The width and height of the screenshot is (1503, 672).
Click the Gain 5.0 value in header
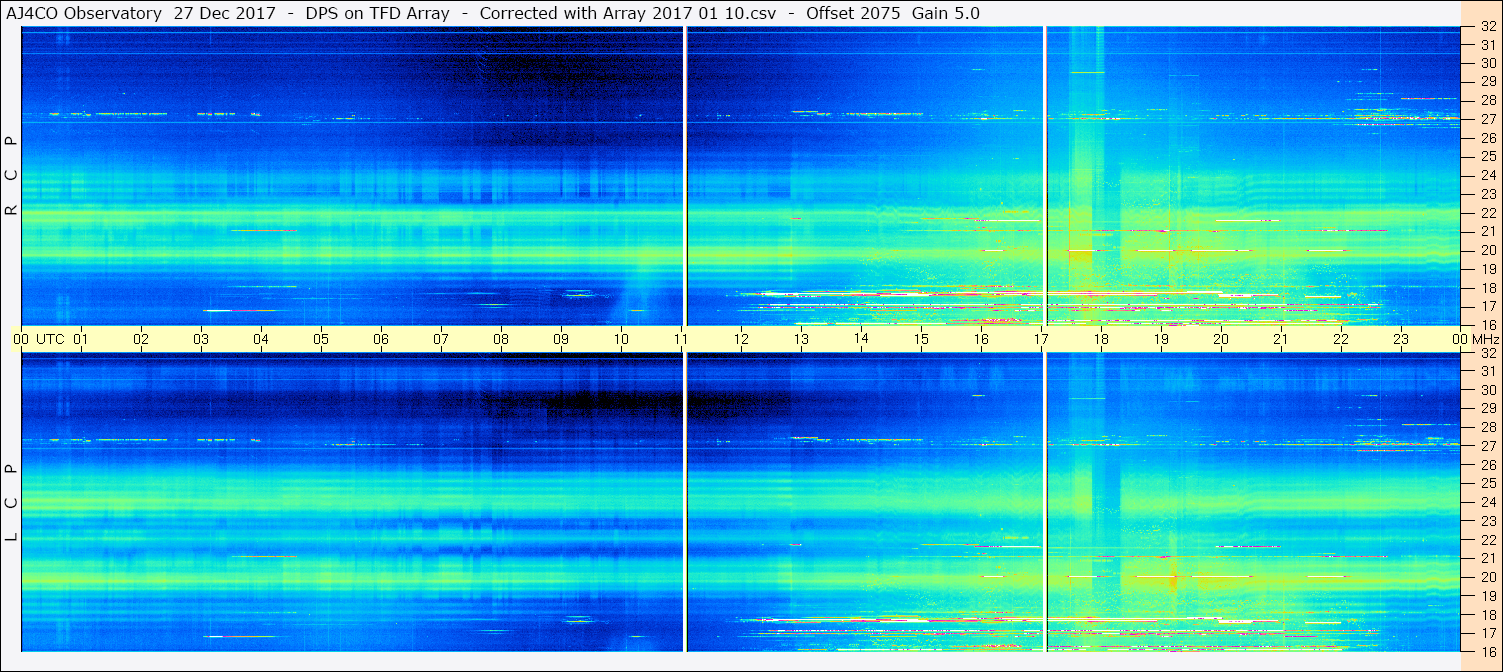click(945, 13)
